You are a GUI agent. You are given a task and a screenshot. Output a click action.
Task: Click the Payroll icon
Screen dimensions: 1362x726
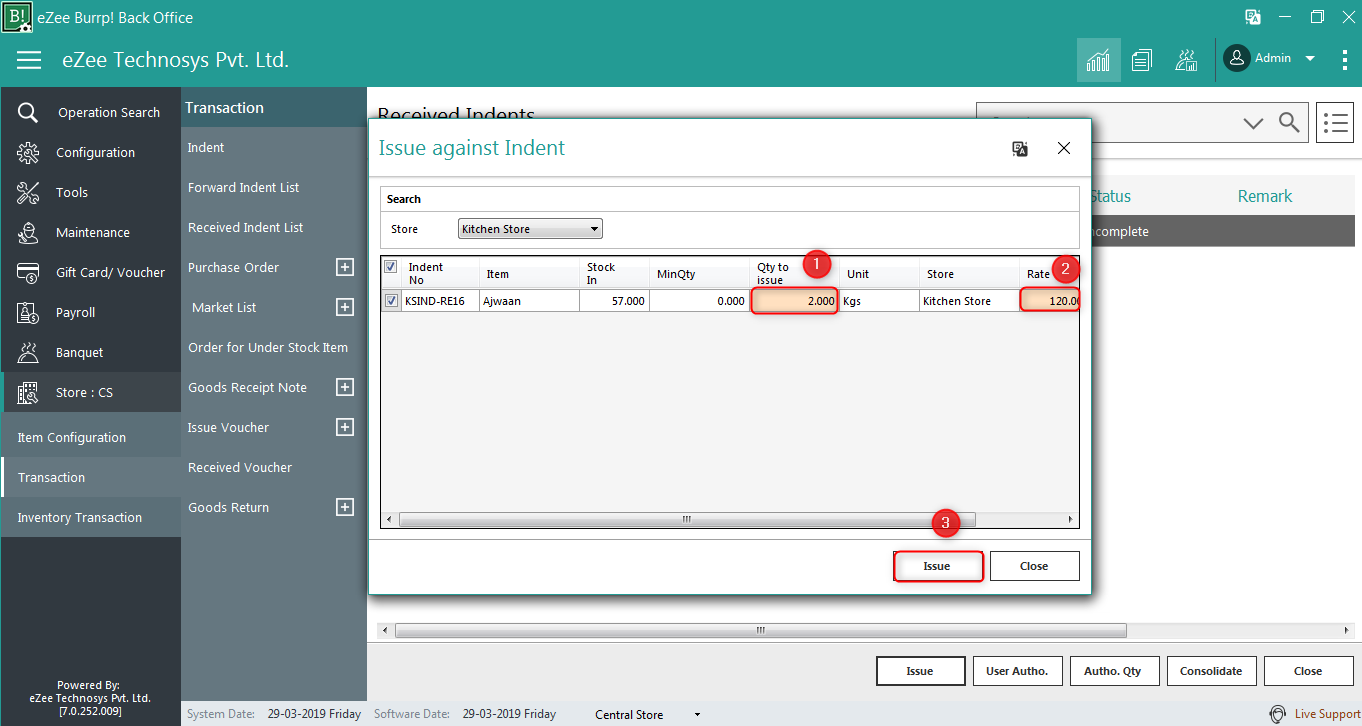(28, 313)
